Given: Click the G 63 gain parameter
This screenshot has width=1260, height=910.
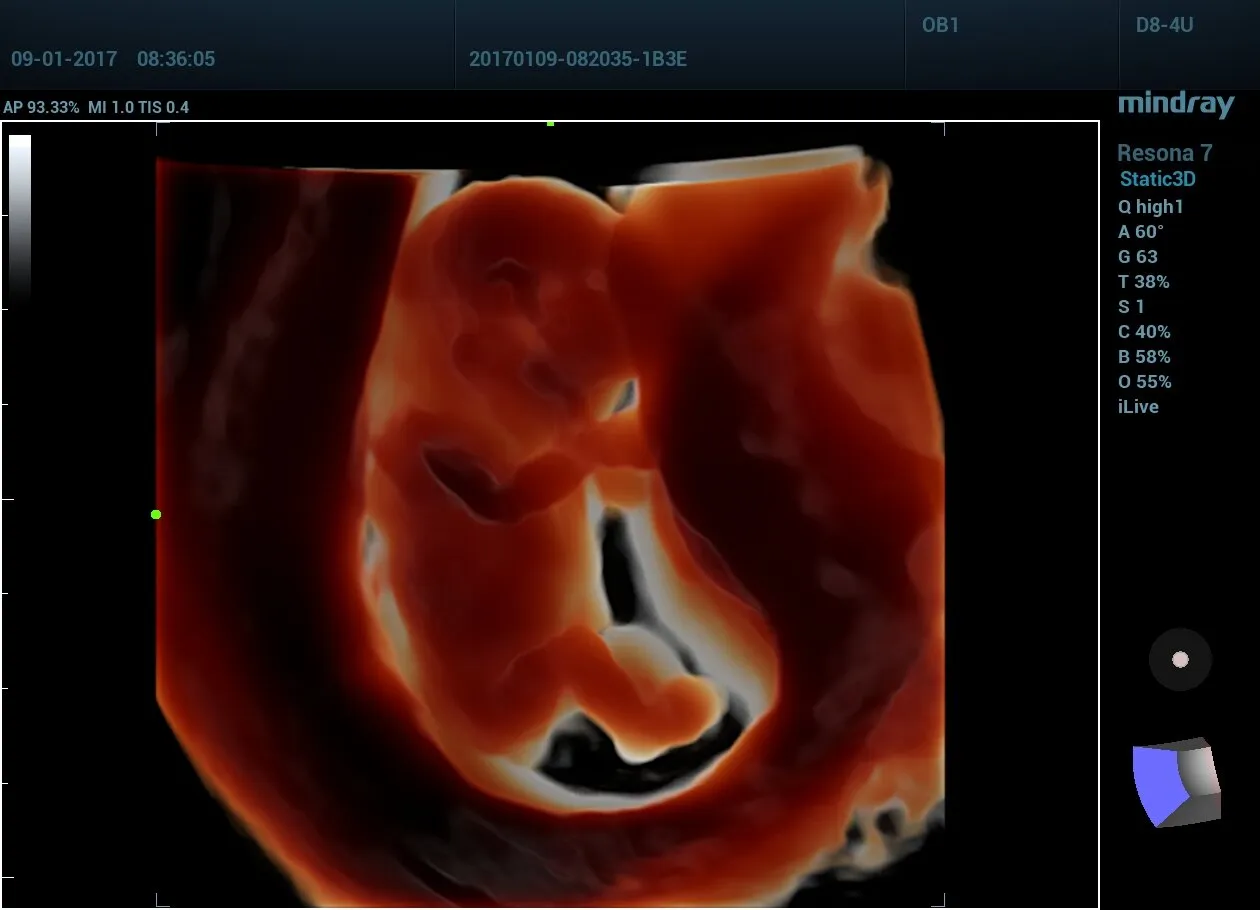Looking at the screenshot, I should coord(1138,257).
